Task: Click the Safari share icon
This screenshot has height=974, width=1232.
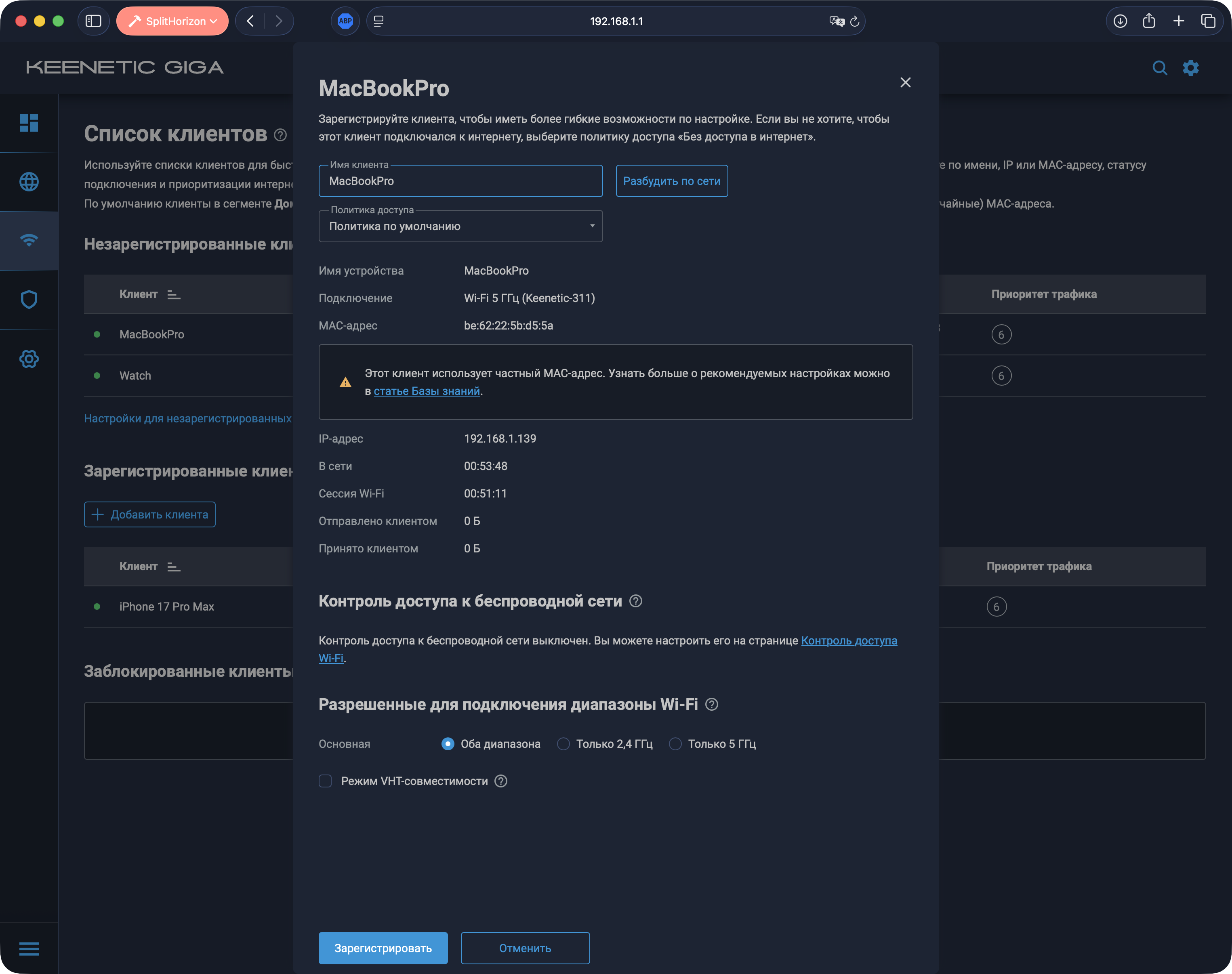Action: 1149,21
